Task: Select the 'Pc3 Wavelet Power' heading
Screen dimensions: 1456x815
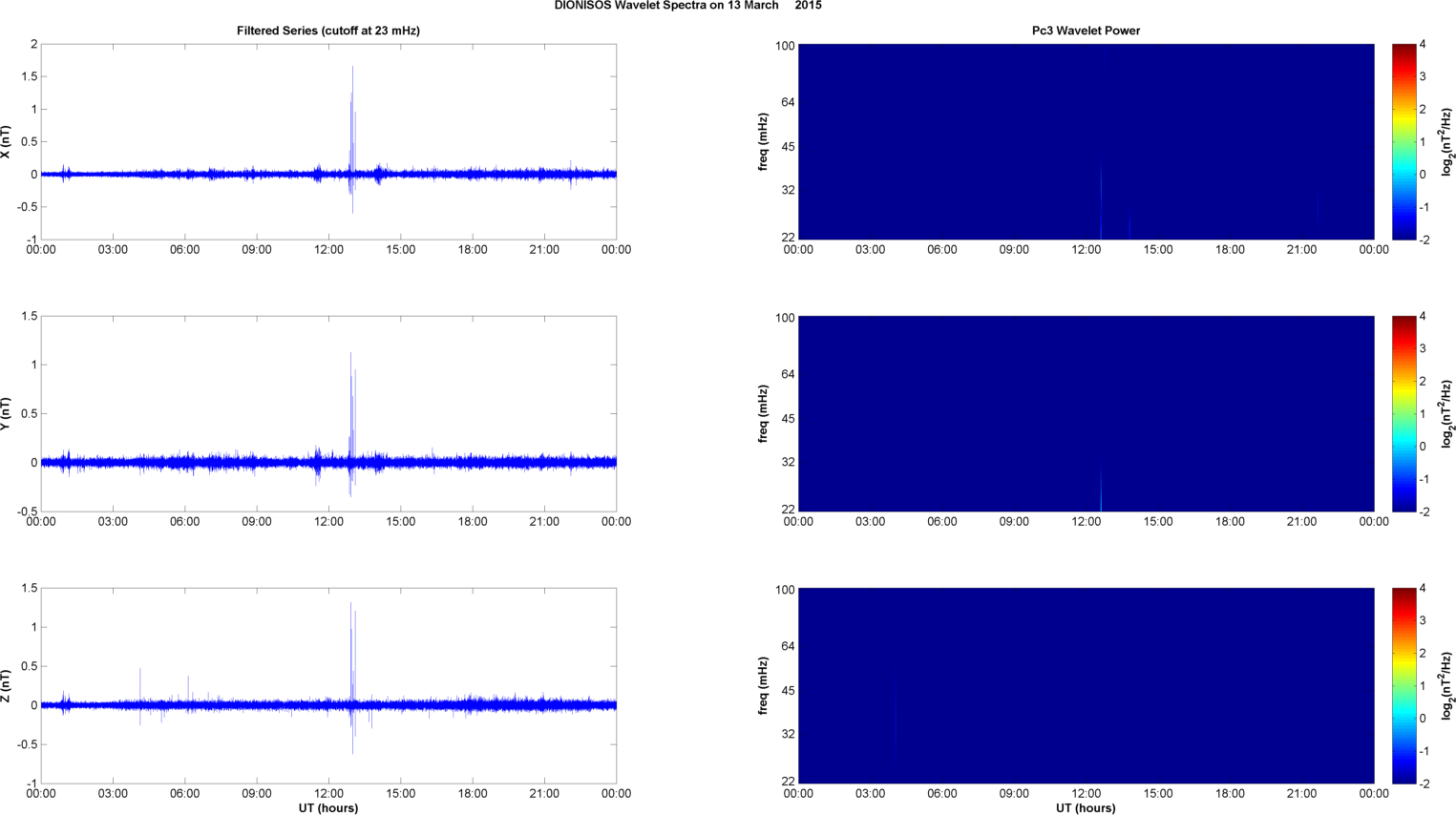Action: coord(1086,31)
